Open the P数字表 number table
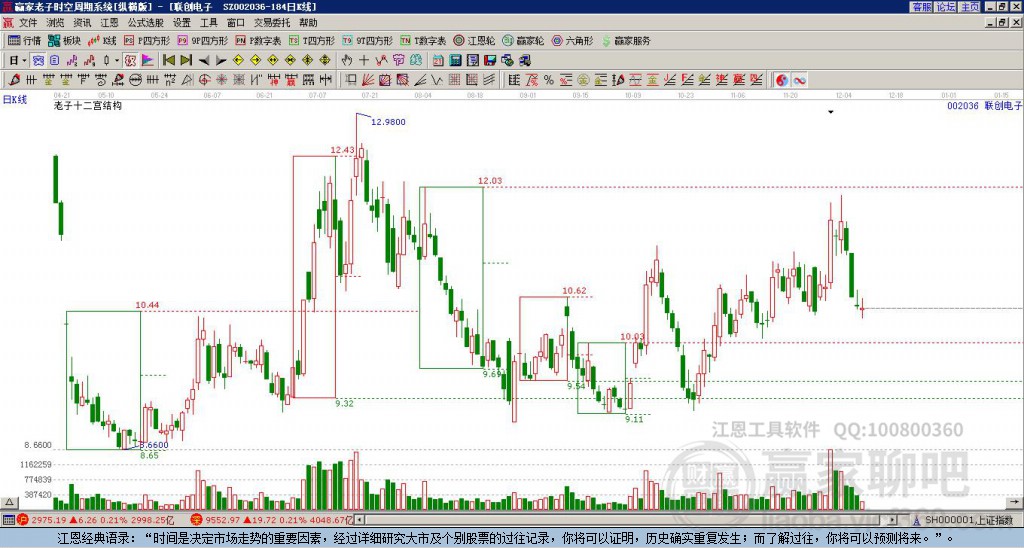Screen dimensions: 1024x548 258,40
